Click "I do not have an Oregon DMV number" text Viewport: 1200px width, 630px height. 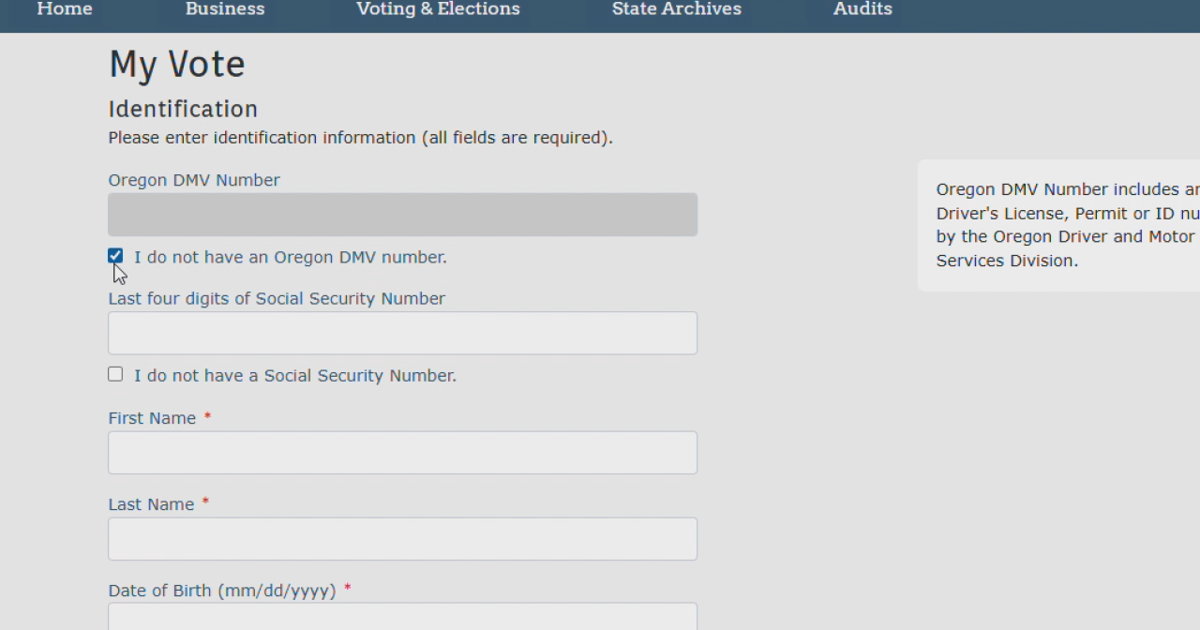[x=290, y=258]
